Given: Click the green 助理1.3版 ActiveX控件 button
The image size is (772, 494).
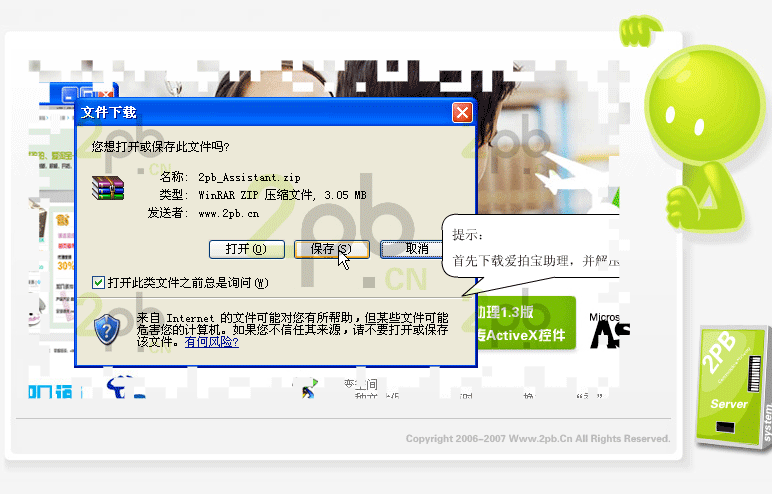Looking at the screenshot, I should tap(526, 323).
